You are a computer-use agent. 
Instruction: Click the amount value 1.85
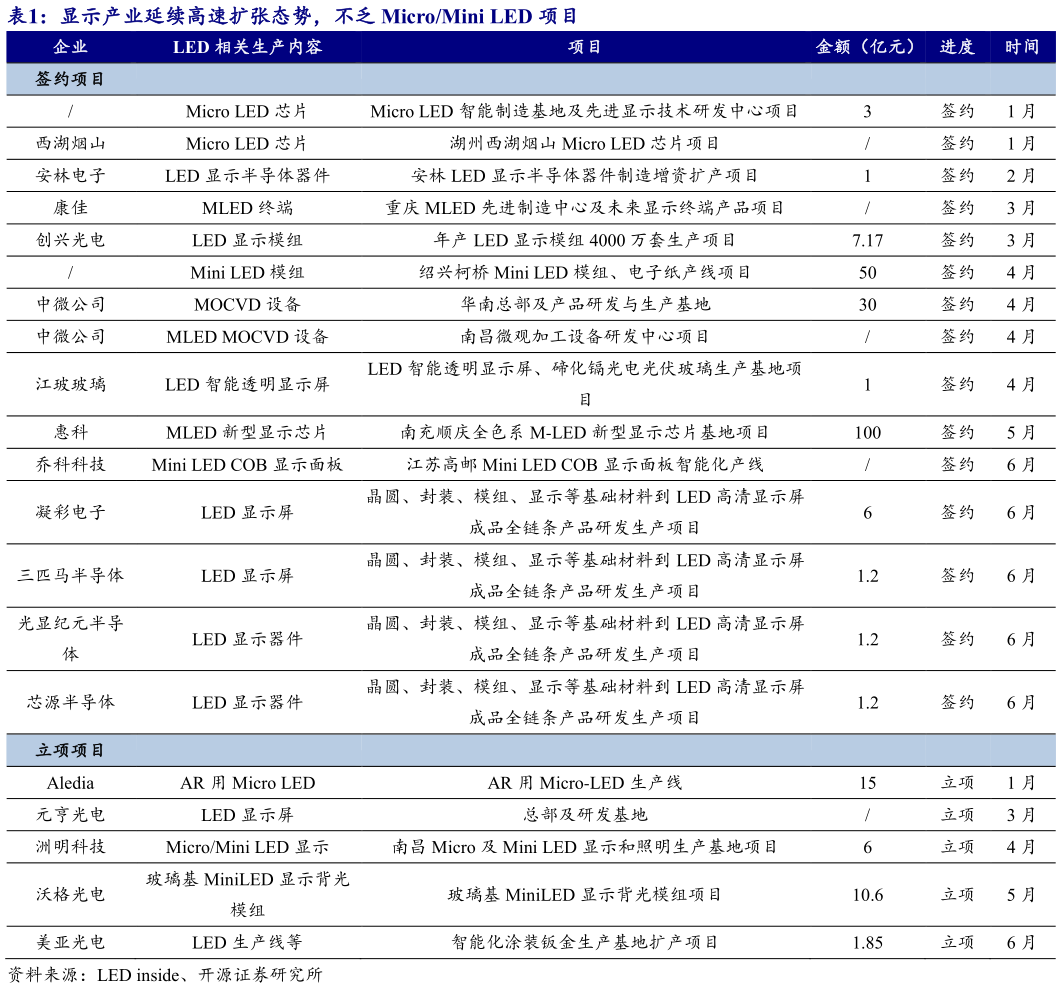[867, 943]
